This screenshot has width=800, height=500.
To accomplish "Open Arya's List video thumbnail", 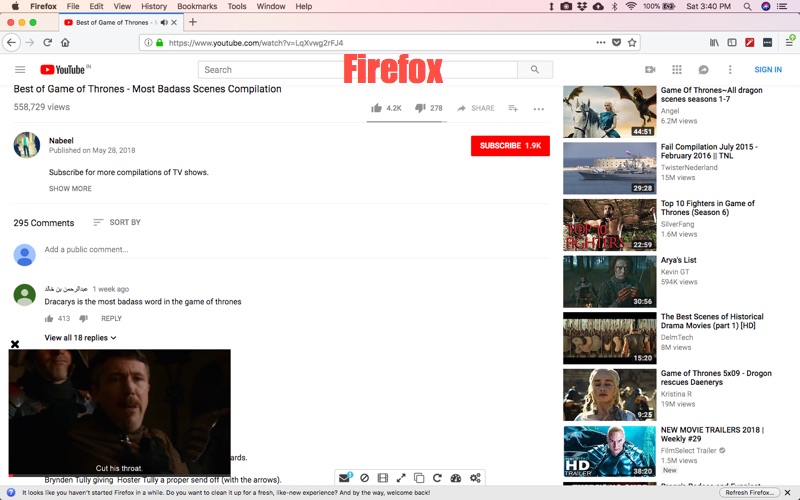I will point(610,282).
